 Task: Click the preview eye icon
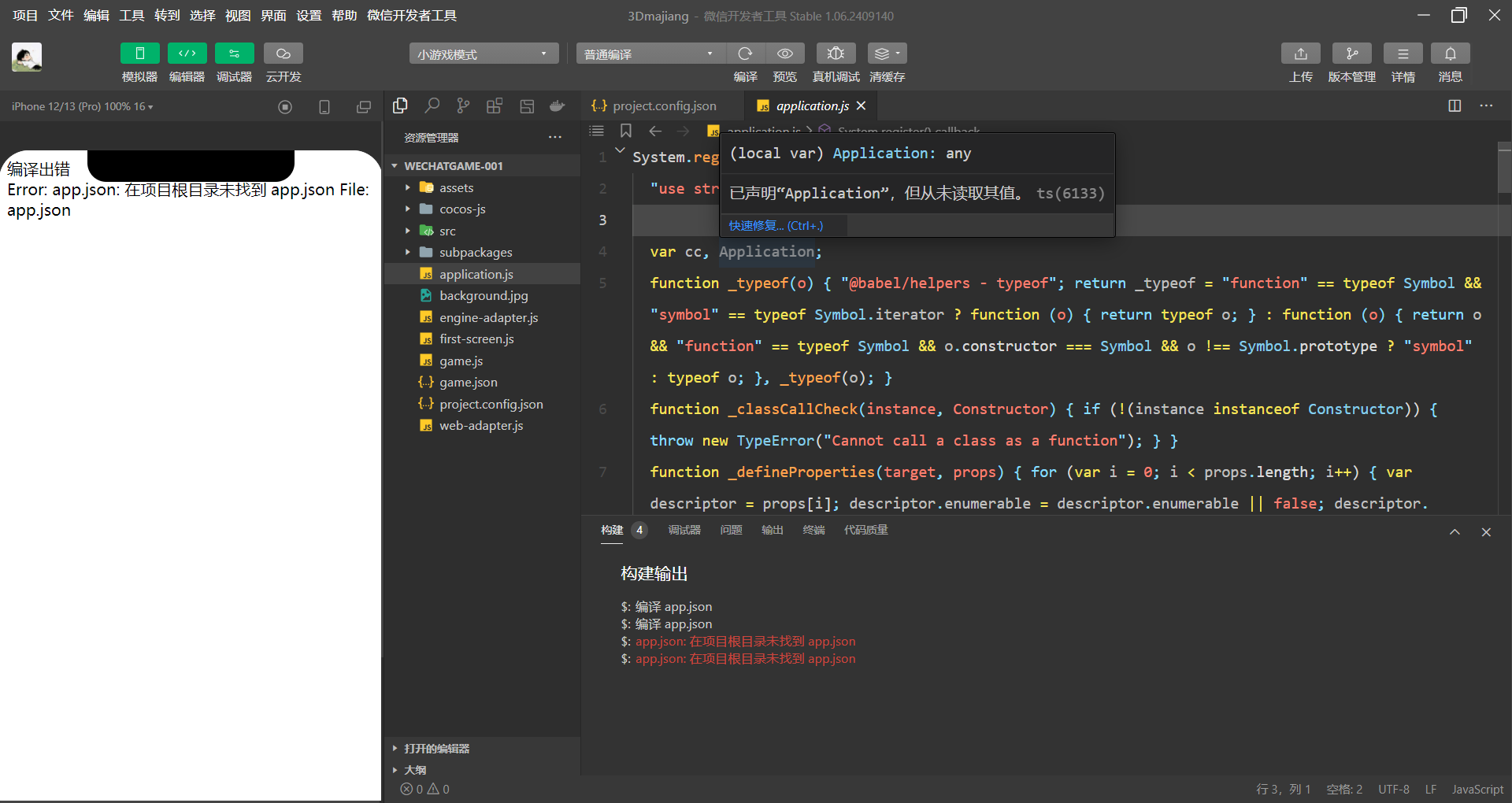tap(785, 54)
